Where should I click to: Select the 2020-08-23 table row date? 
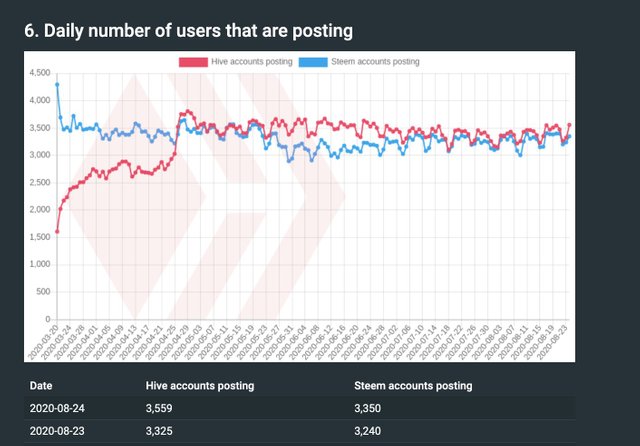[57, 431]
